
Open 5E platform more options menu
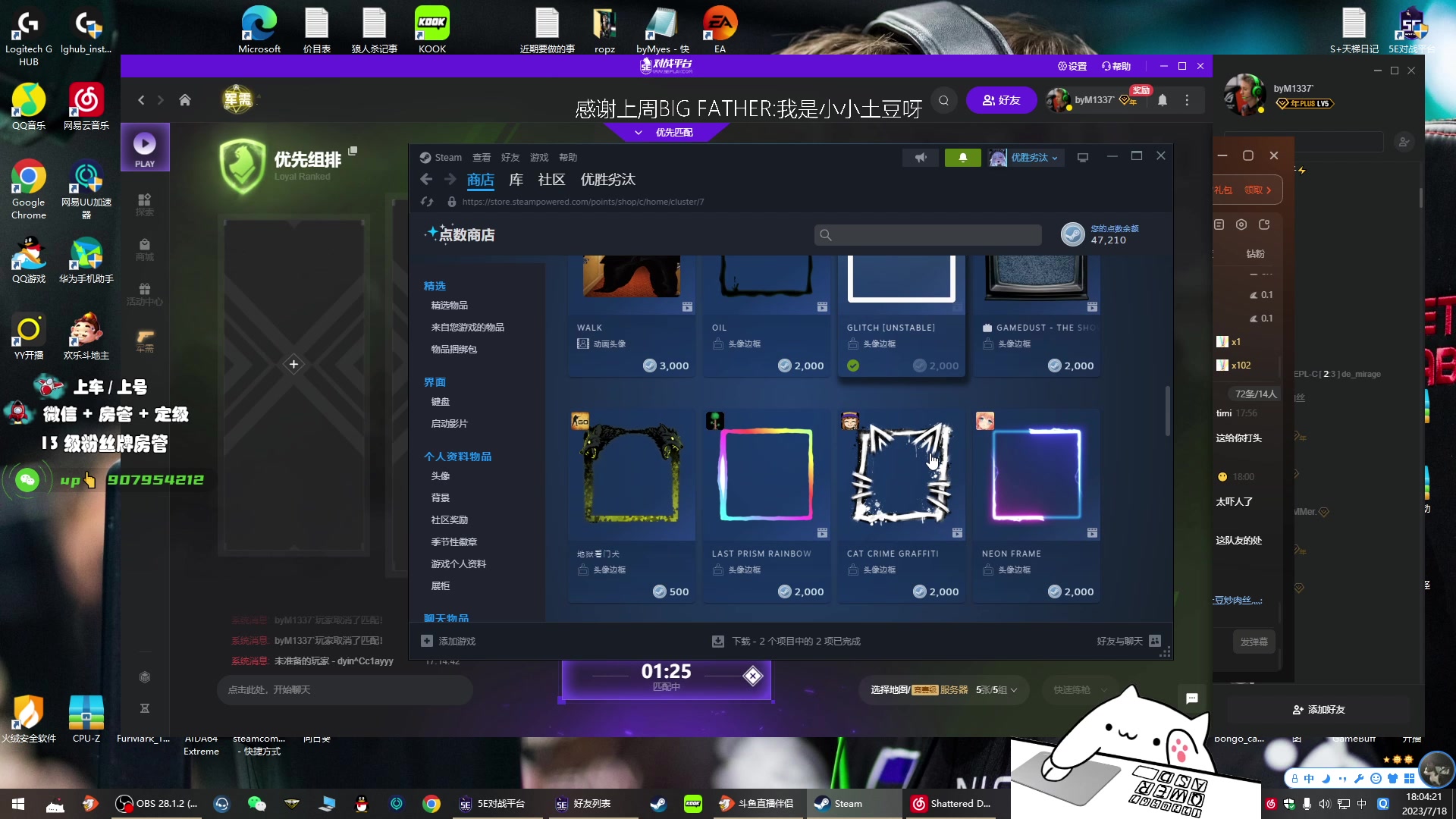pyautogui.click(x=1188, y=100)
